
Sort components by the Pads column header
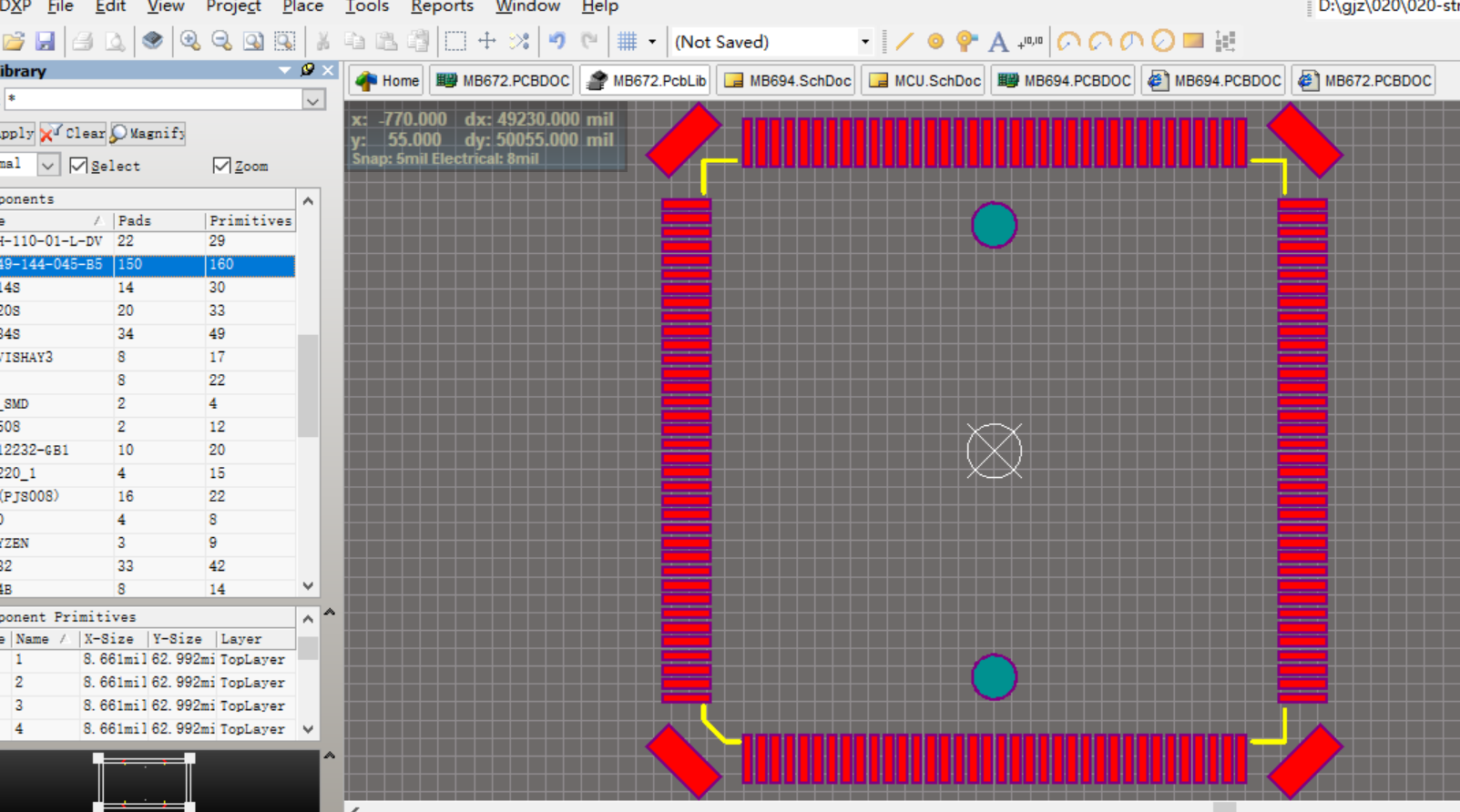[159, 220]
